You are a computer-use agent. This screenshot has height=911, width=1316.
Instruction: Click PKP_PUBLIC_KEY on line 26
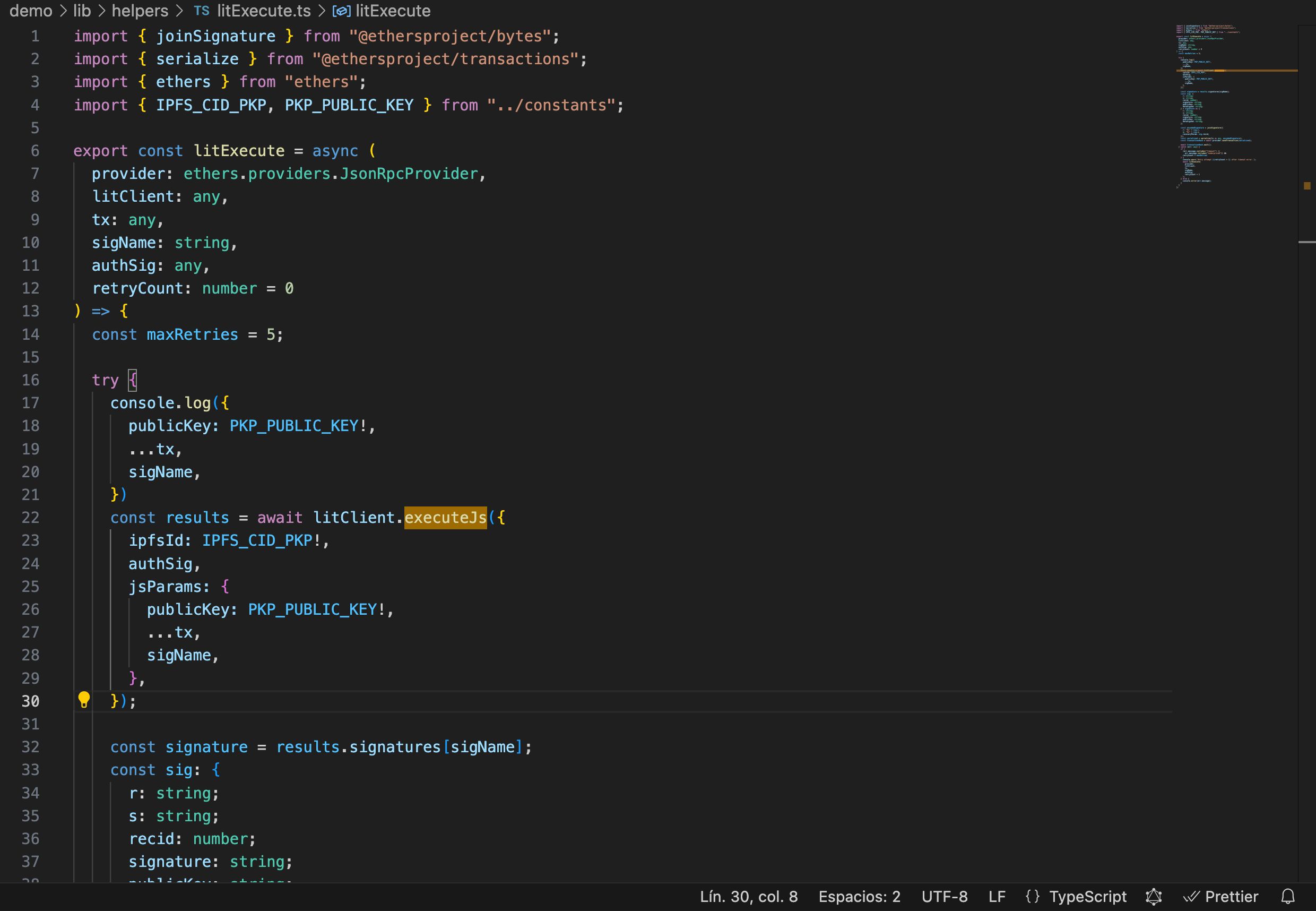(x=312, y=609)
